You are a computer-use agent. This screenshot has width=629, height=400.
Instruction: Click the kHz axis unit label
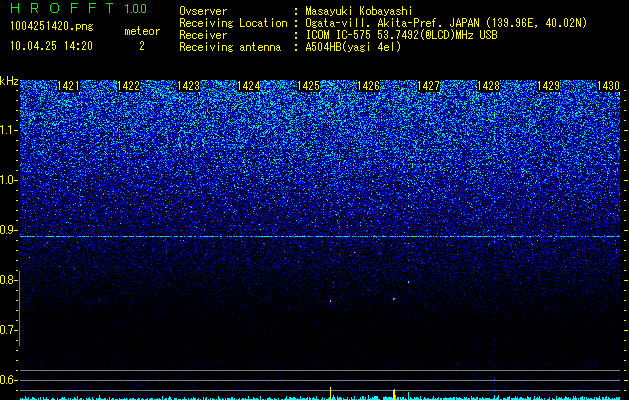click(9, 81)
